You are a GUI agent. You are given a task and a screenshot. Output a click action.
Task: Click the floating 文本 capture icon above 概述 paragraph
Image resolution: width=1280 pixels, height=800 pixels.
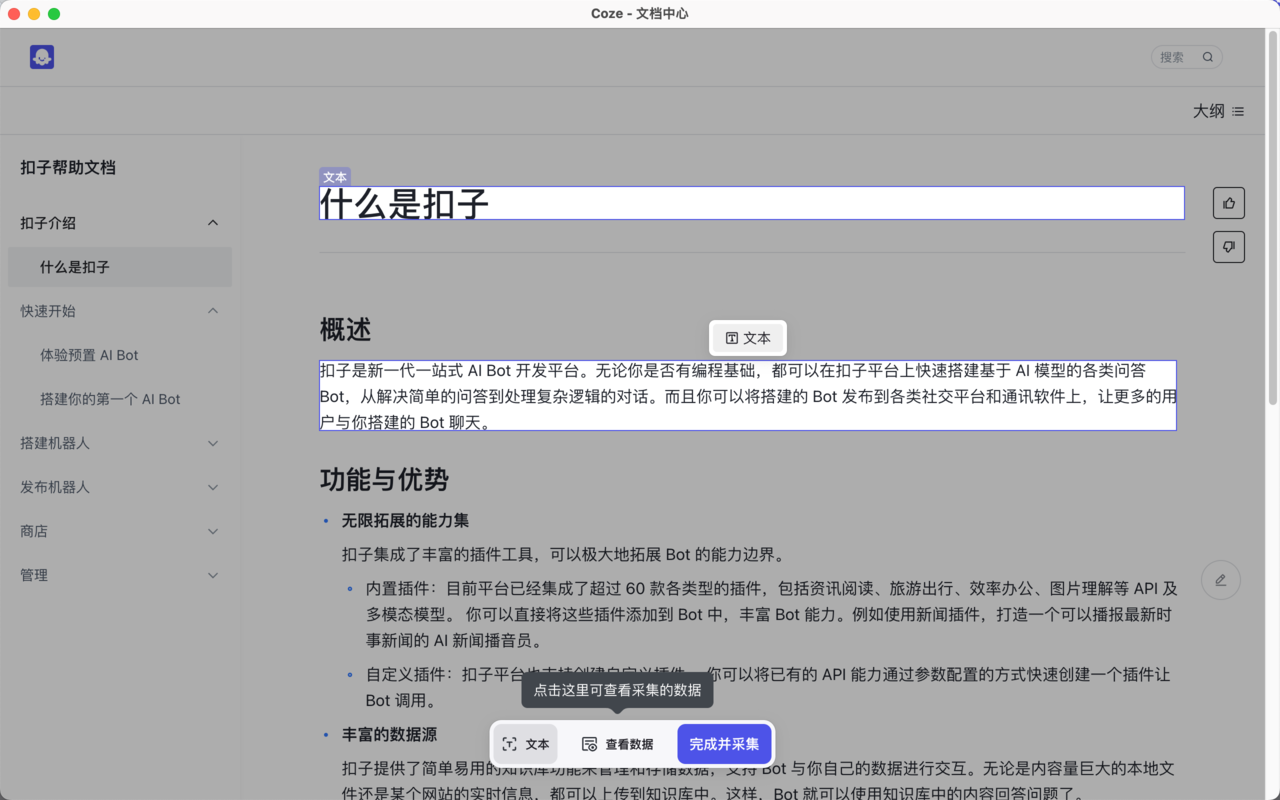coord(747,338)
